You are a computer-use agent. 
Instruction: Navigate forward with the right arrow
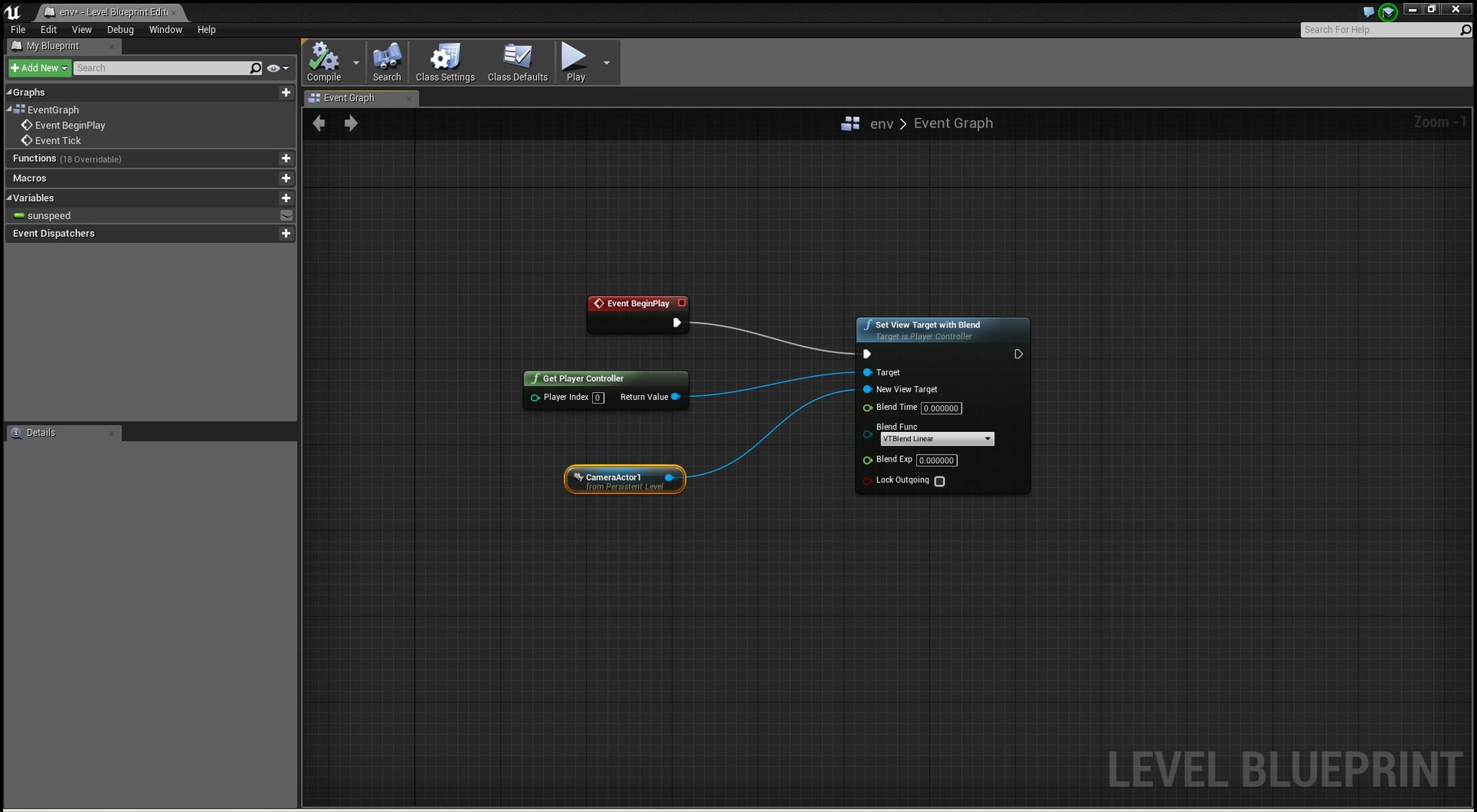351,123
